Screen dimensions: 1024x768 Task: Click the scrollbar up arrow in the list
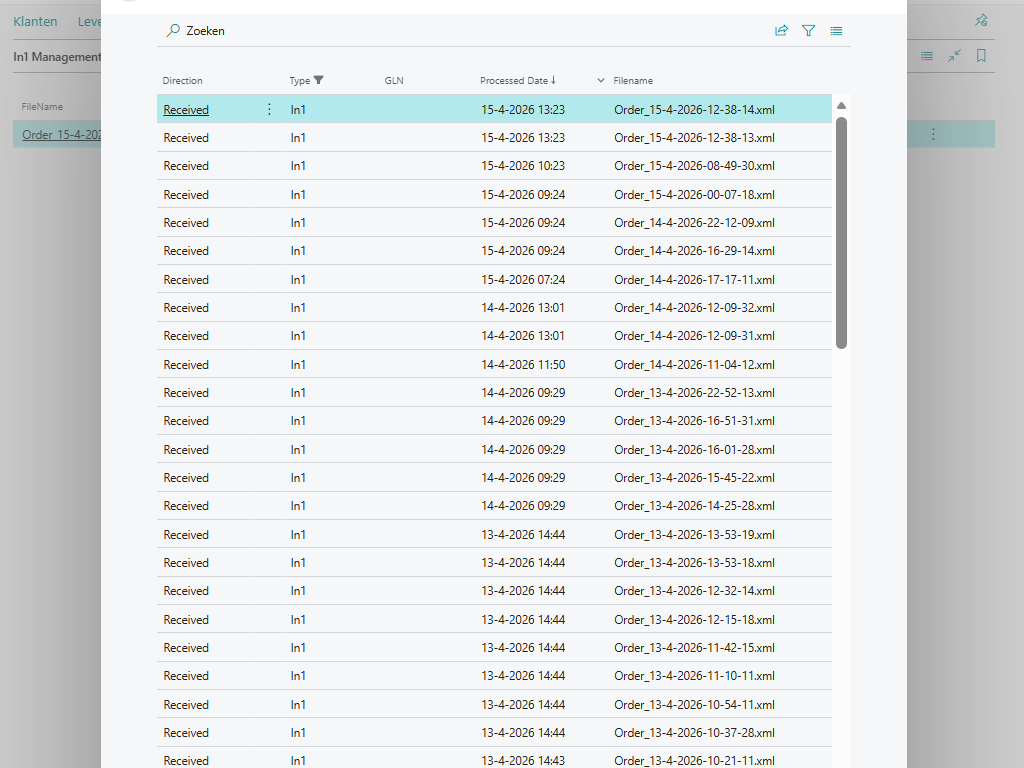pyautogui.click(x=841, y=106)
